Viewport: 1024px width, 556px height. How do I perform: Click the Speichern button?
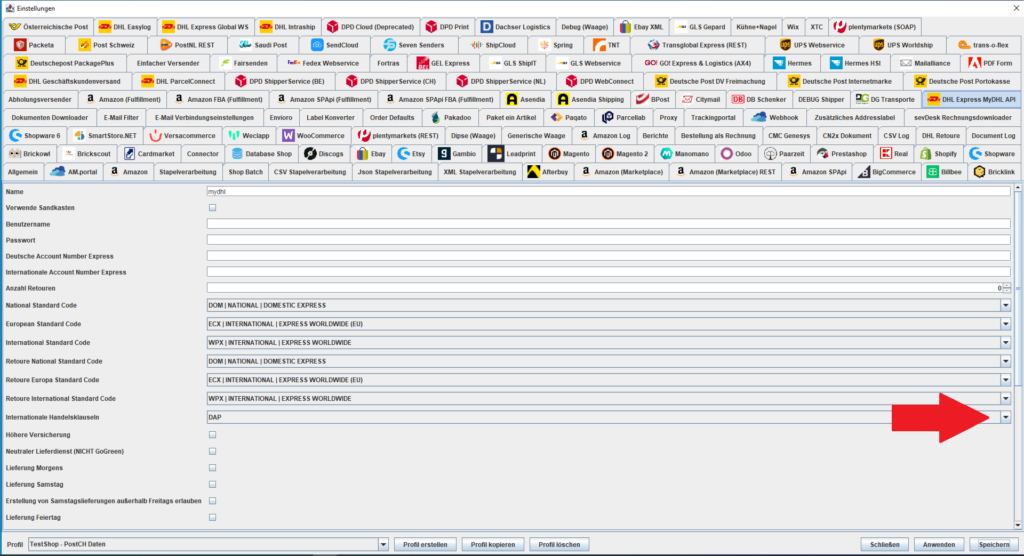993,544
